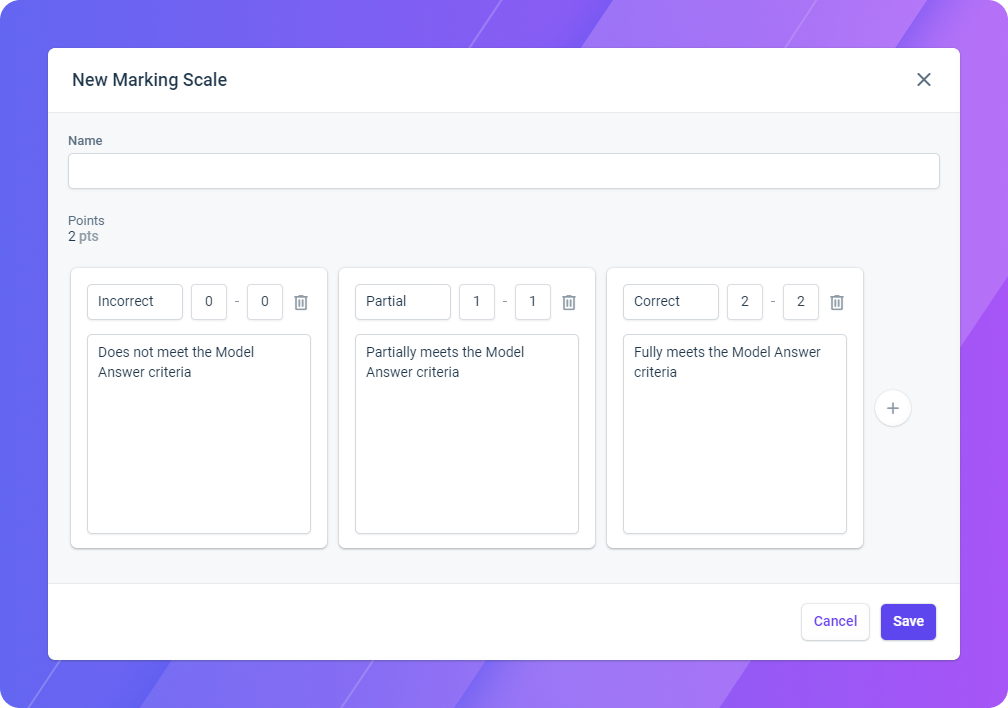
Task: Close the New Marking Scale dialog
Action: 924,80
